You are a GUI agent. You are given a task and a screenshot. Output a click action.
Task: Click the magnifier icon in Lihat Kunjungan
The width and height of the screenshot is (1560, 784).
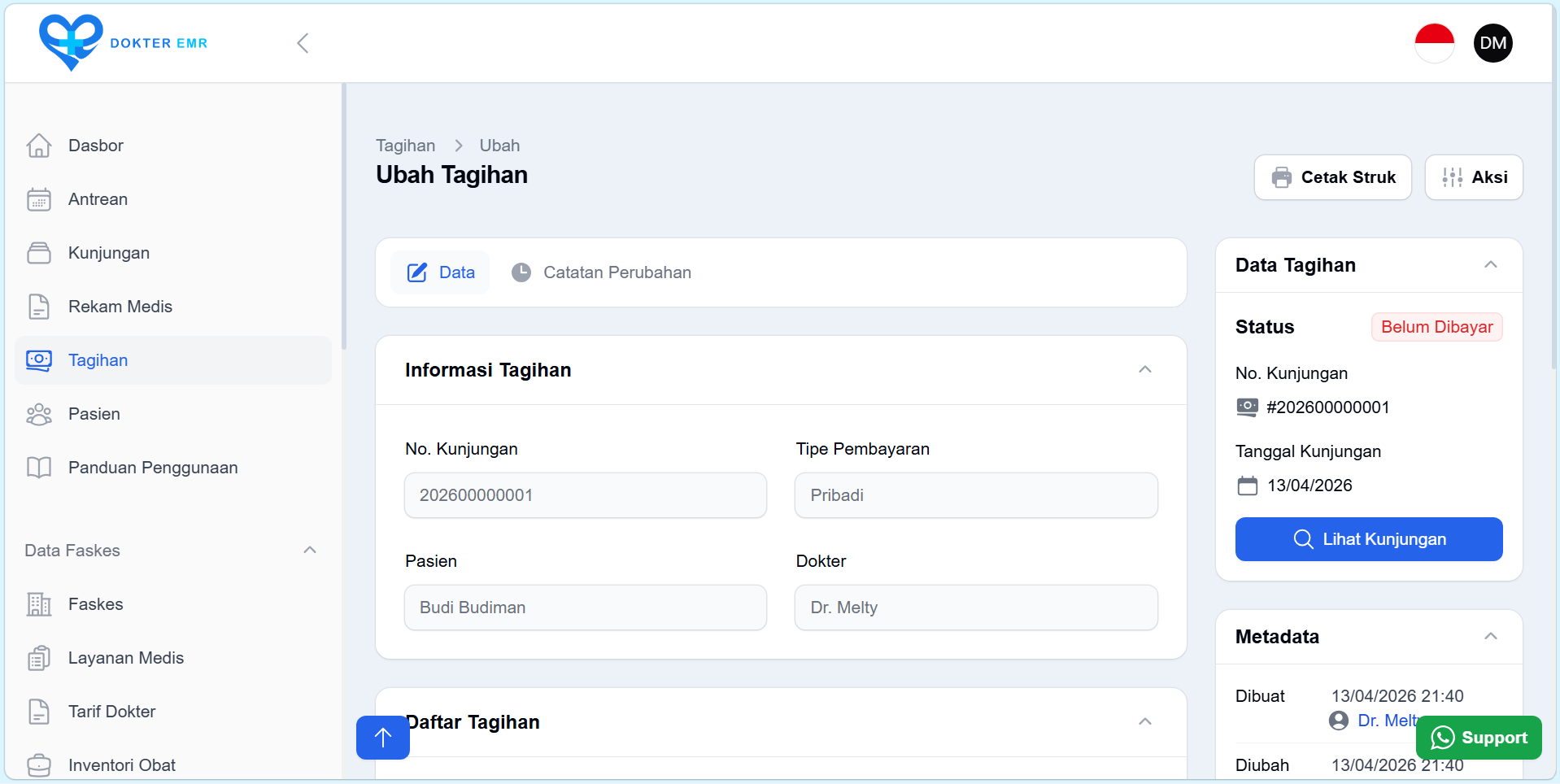click(1303, 539)
